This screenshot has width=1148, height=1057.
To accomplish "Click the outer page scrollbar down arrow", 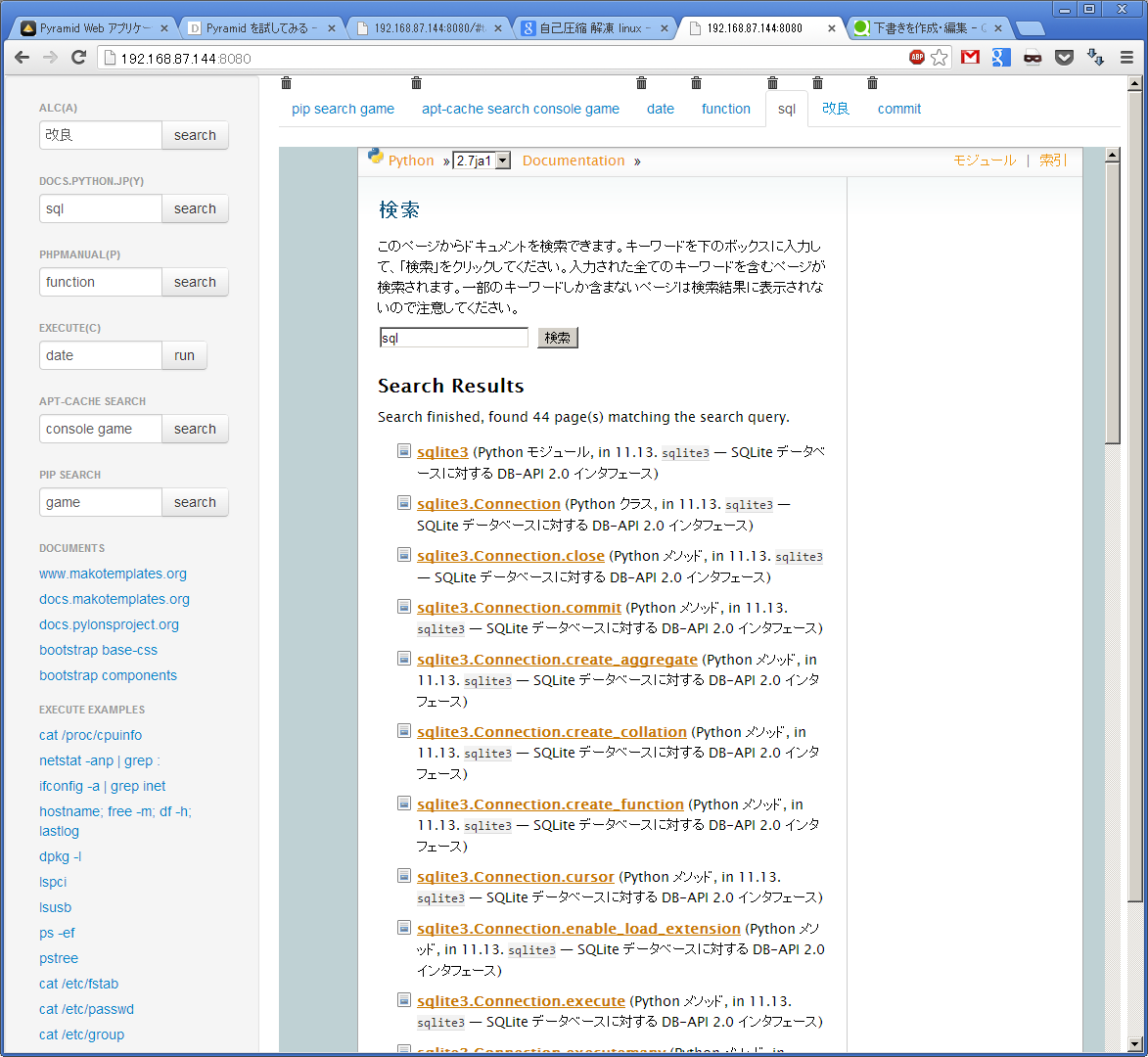I will [1135, 1044].
